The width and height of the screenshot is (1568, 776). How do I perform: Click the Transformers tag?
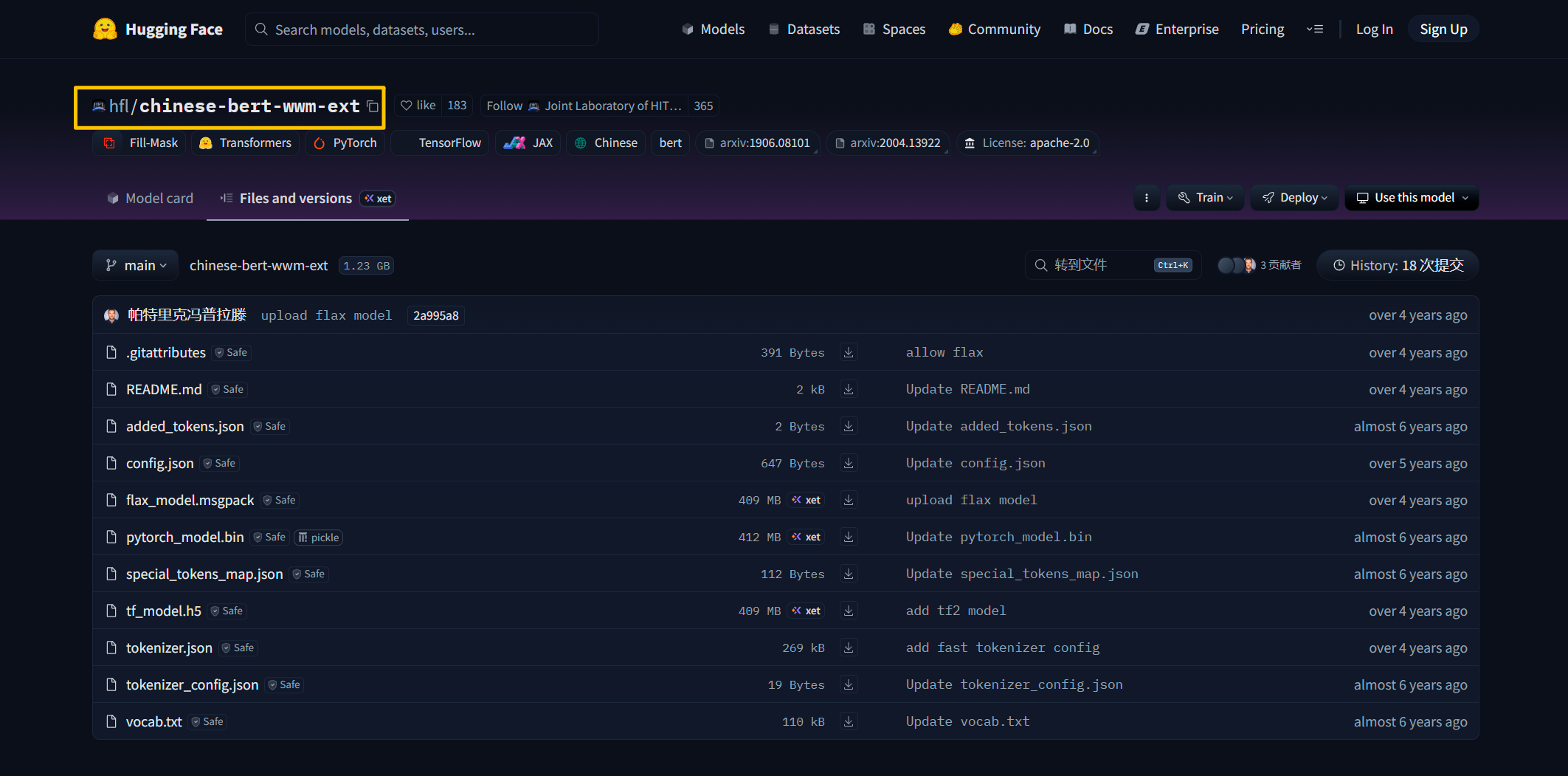(246, 143)
